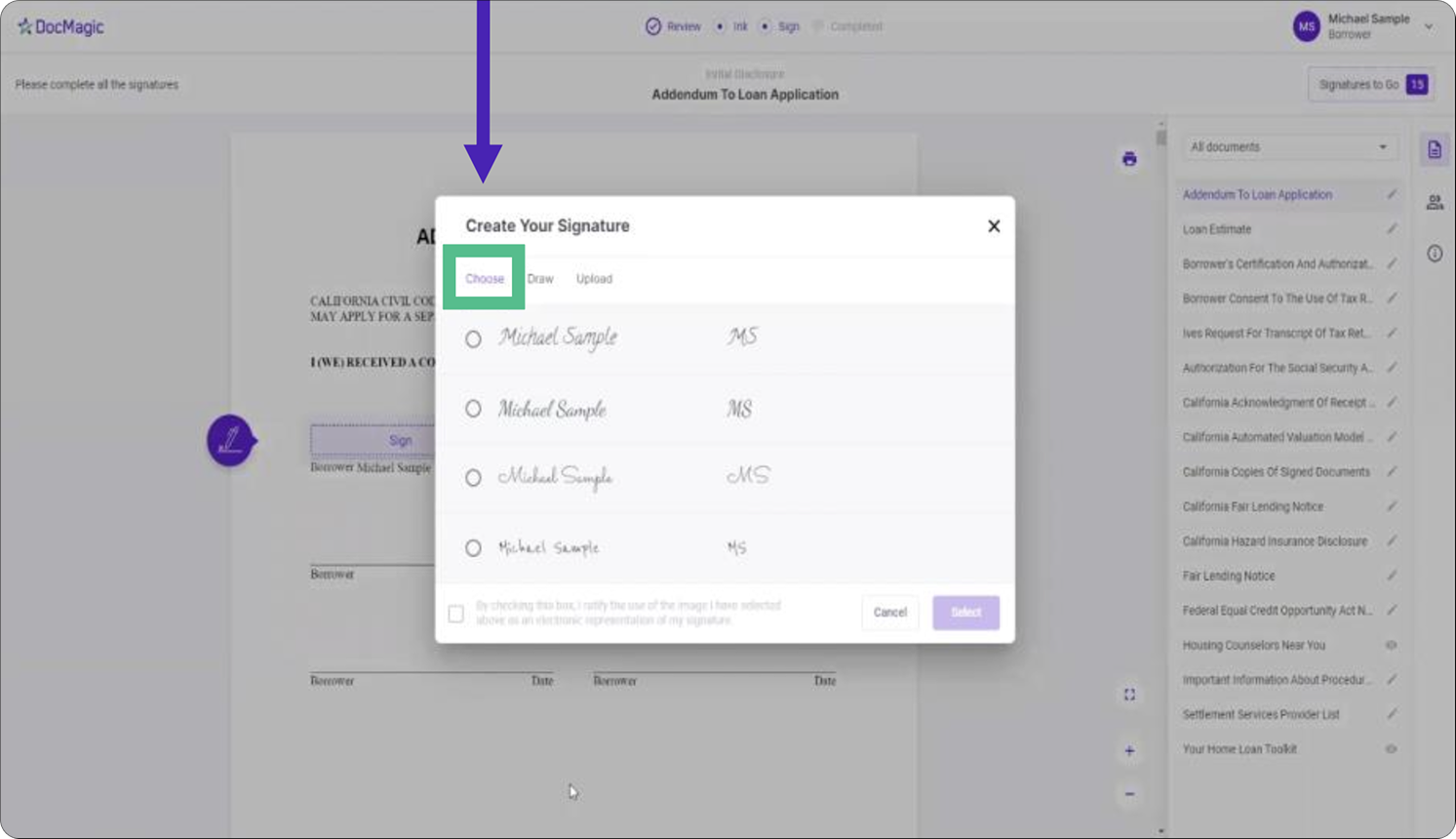Click the fullscreen expand icon
The image size is (1456, 839).
(x=1128, y=695)
